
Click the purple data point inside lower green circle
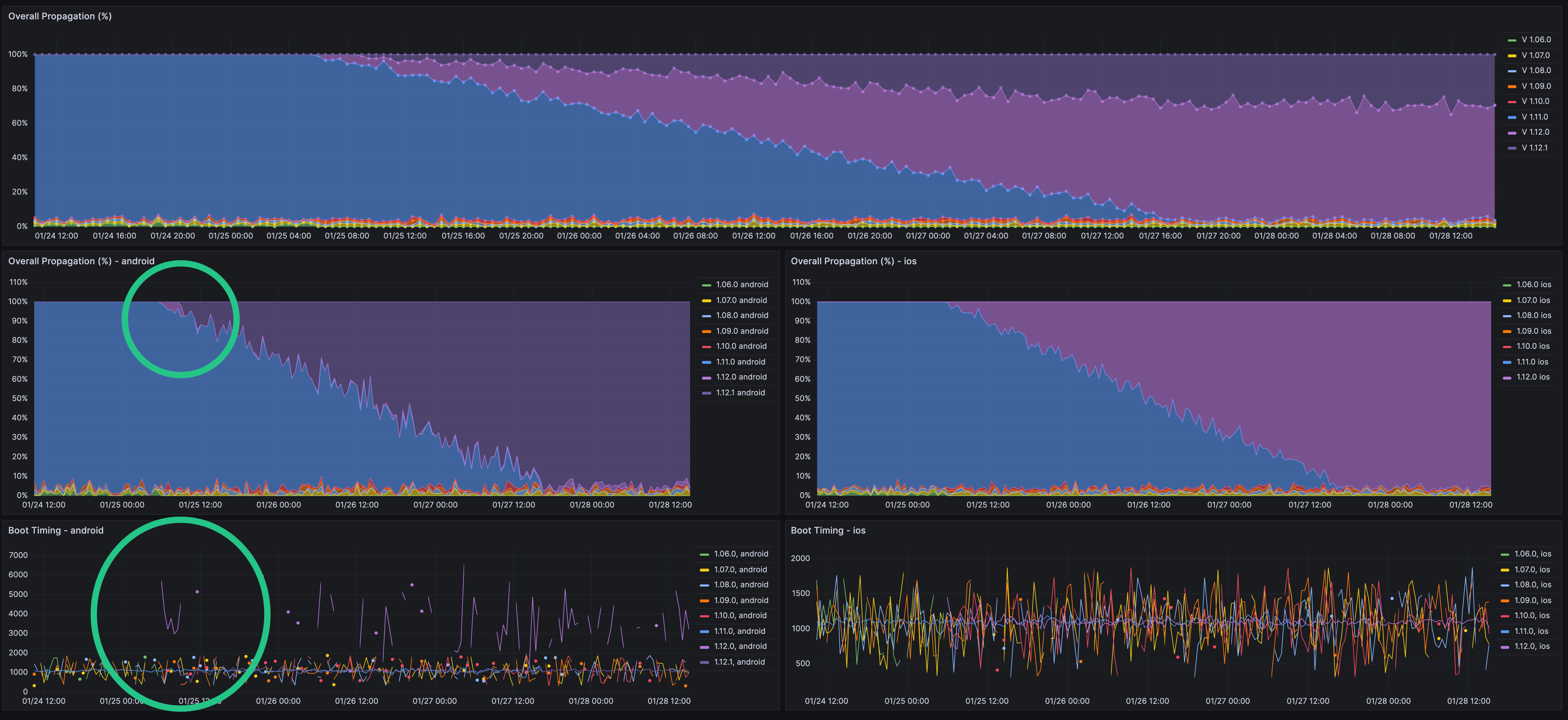[197, 592]
